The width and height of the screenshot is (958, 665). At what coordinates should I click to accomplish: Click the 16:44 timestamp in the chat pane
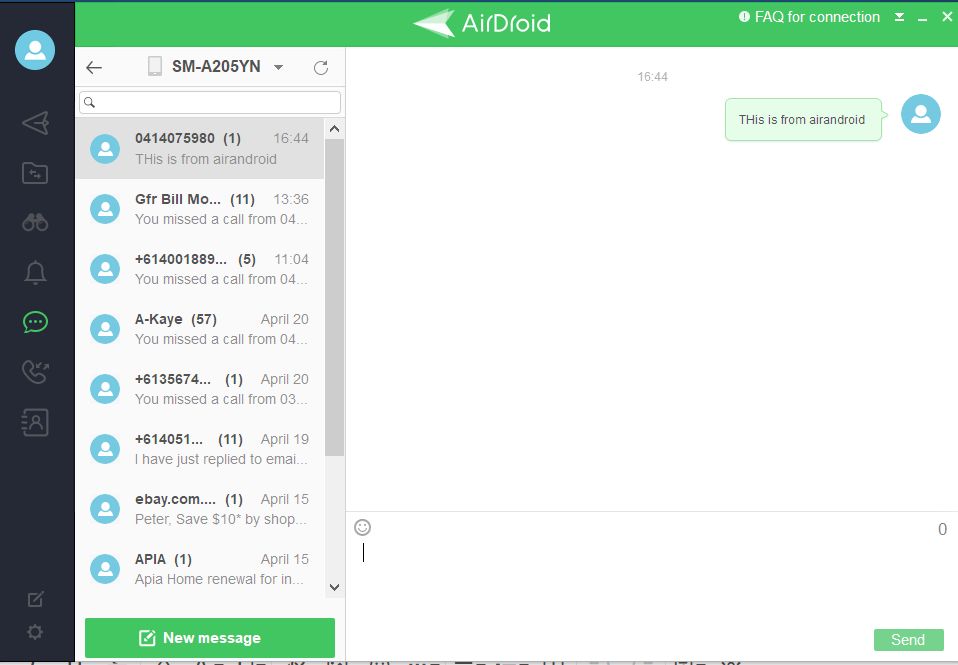point(652,77)
